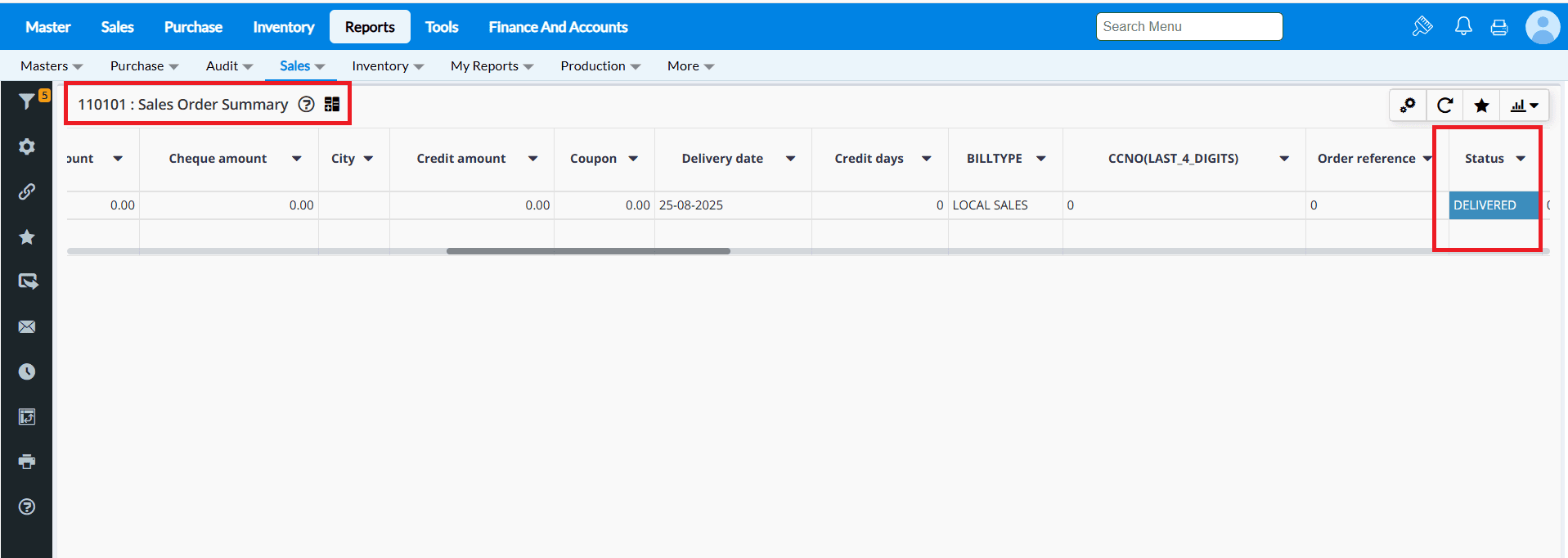Expand the My Reports dropdown

coord(492,66)
